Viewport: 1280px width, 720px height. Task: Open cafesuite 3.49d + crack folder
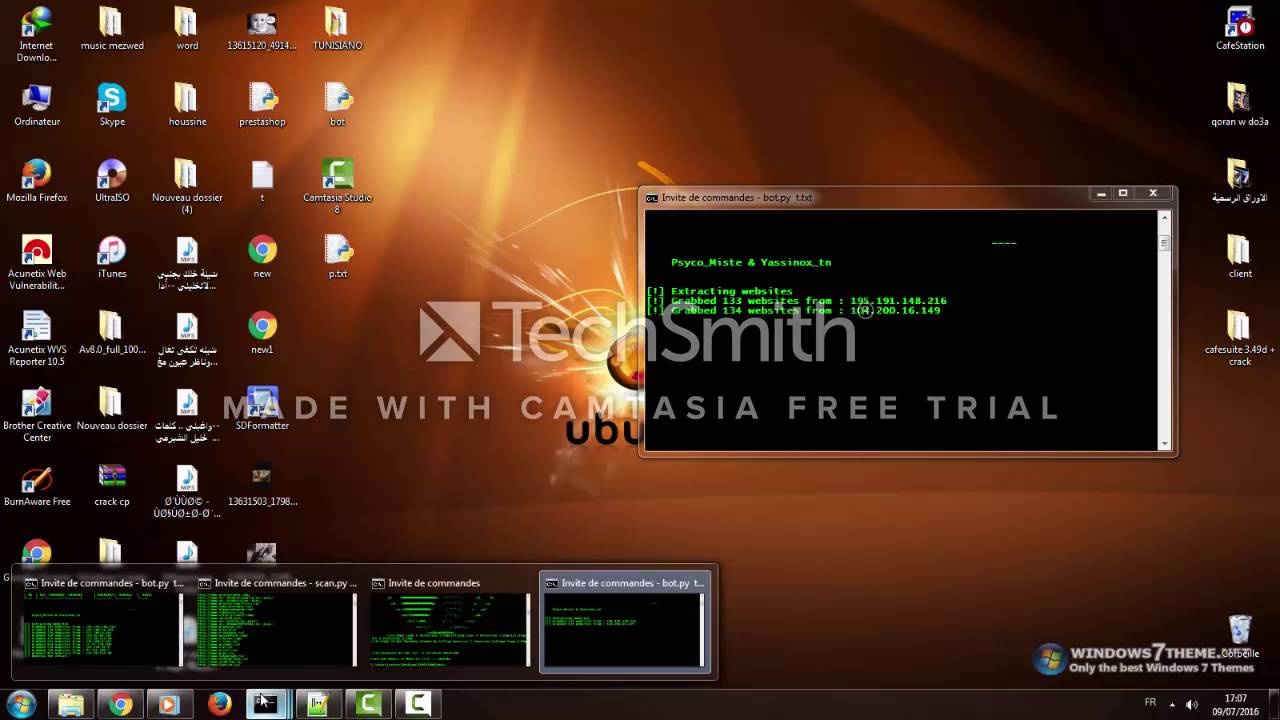[x=1240, y=338]
